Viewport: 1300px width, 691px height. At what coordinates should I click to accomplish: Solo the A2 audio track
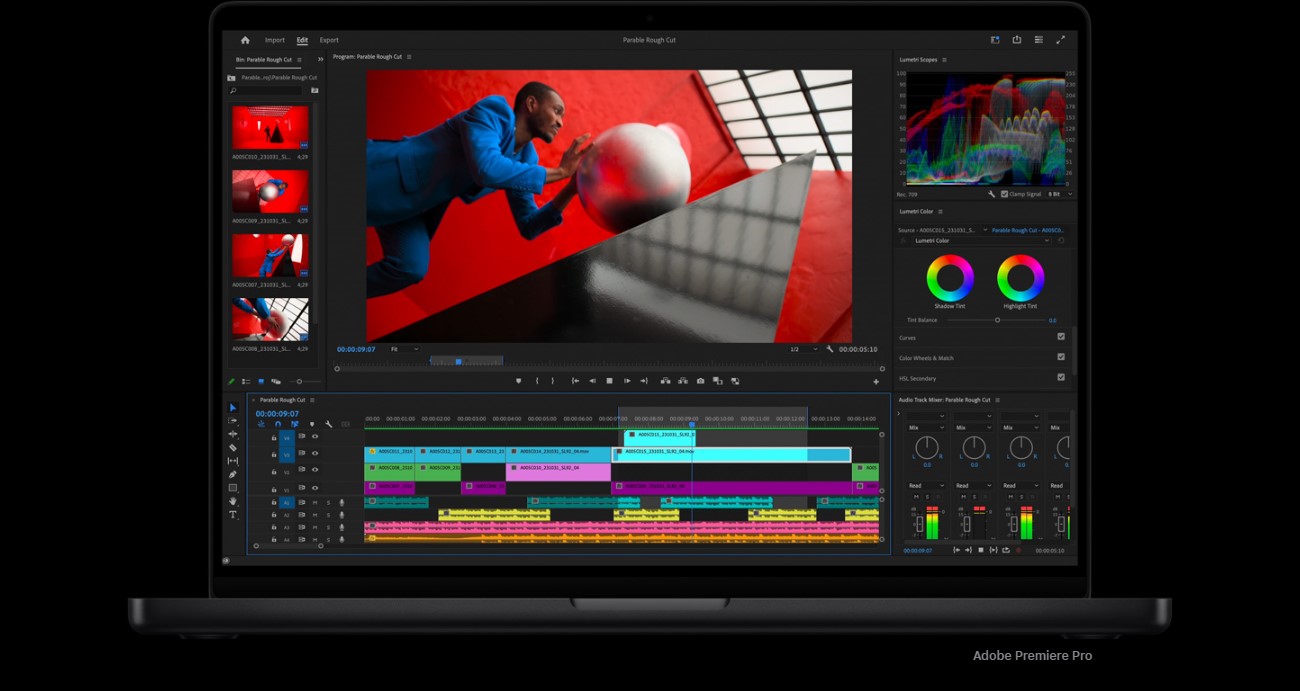click(328, 515)
